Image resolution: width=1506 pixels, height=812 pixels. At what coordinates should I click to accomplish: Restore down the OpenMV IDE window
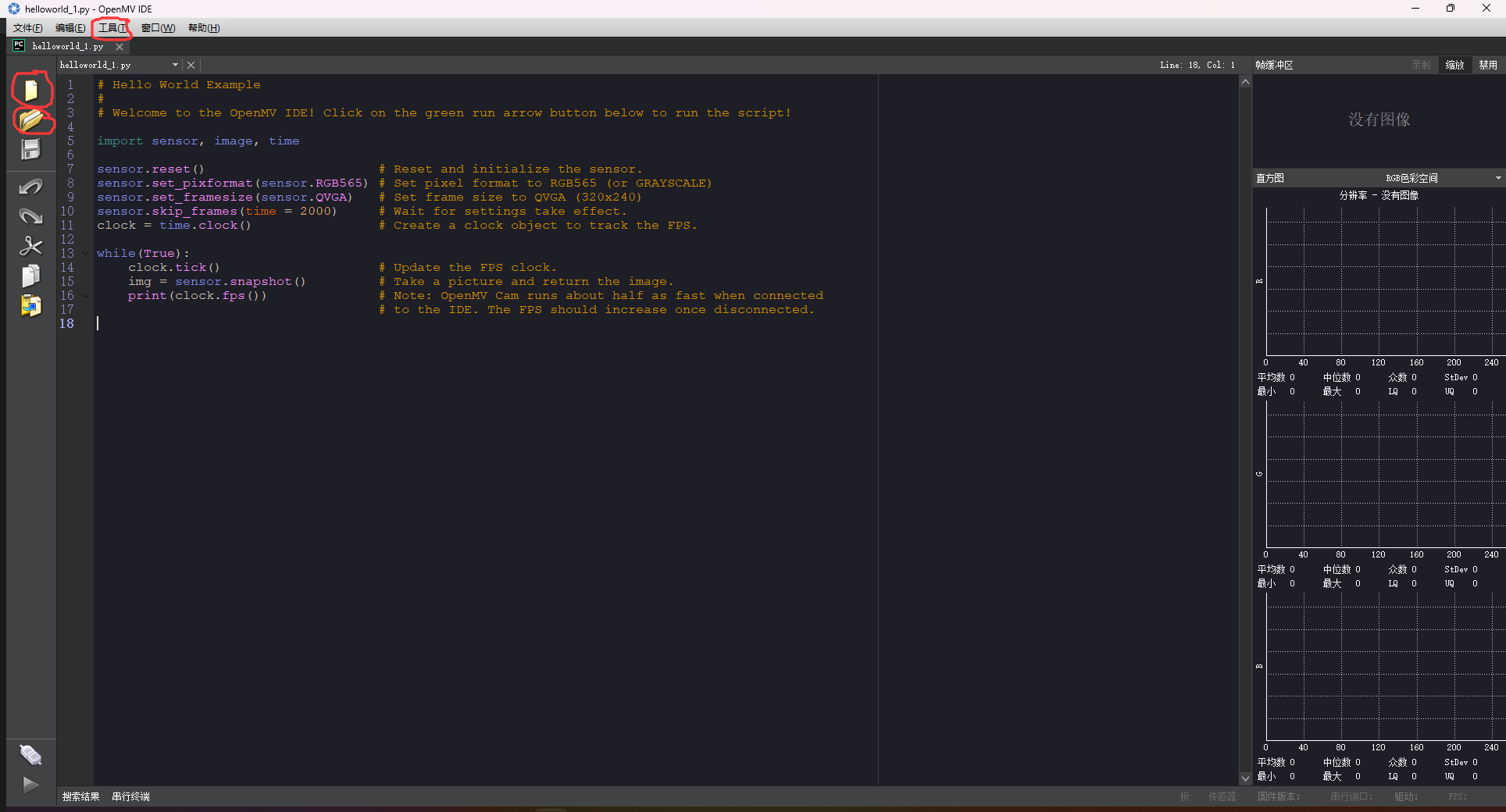pos(1451,9)
